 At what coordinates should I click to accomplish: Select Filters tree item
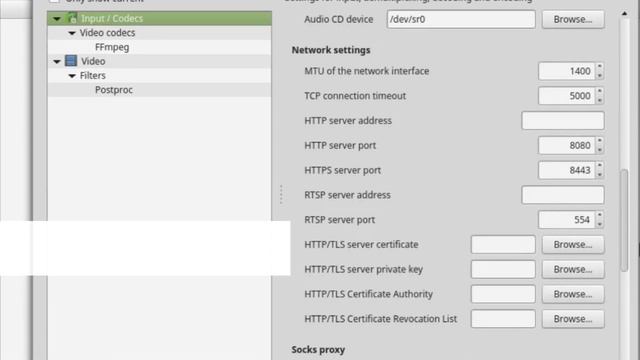(x=160, y=76)
